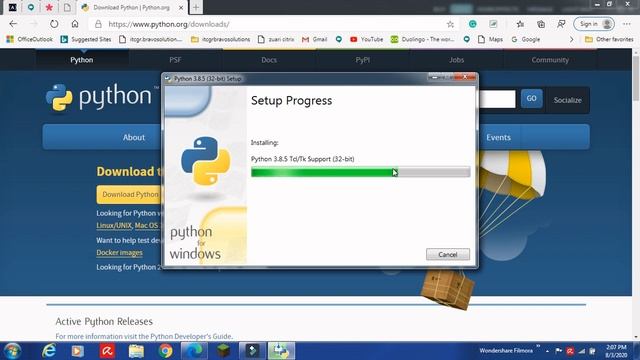
Task: Select the PSF top navigation tab
Action: tap(175, 60)
